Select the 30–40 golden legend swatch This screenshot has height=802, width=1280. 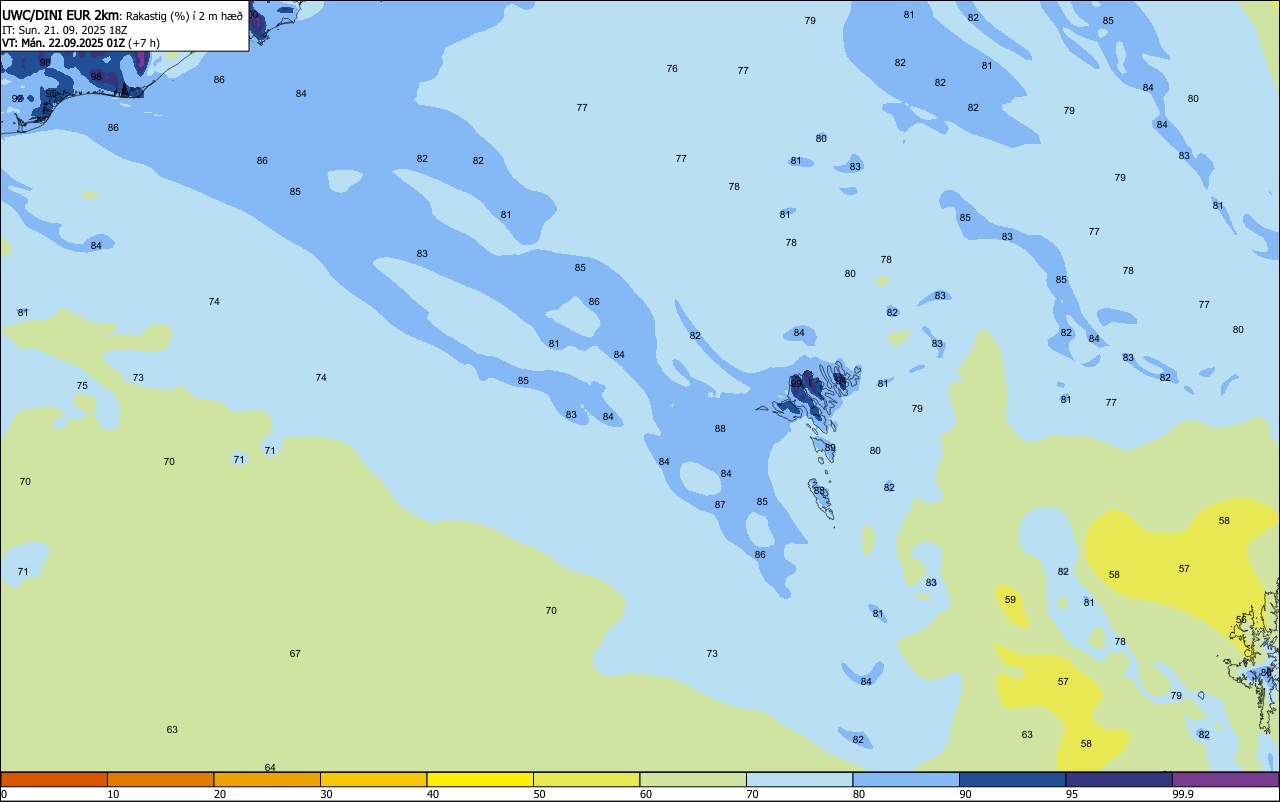coord(373,779)
